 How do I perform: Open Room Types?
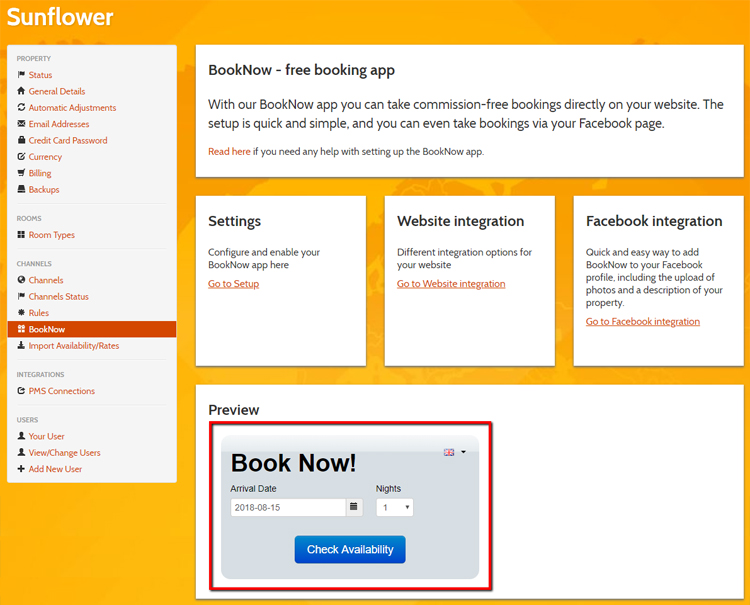point(52,235)
